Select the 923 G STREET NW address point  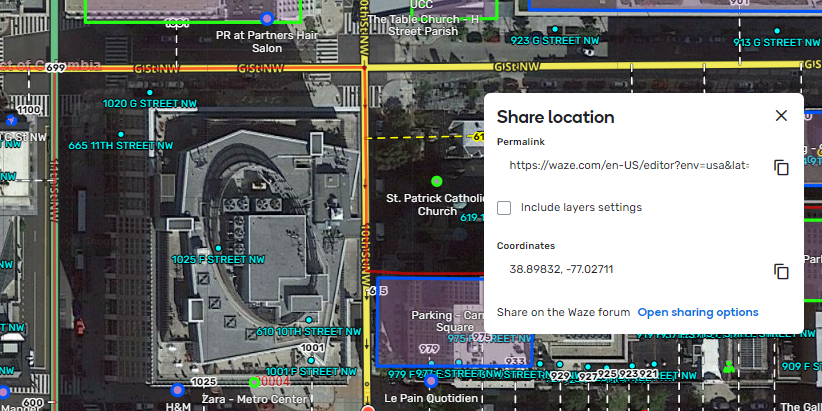[555, 29]
